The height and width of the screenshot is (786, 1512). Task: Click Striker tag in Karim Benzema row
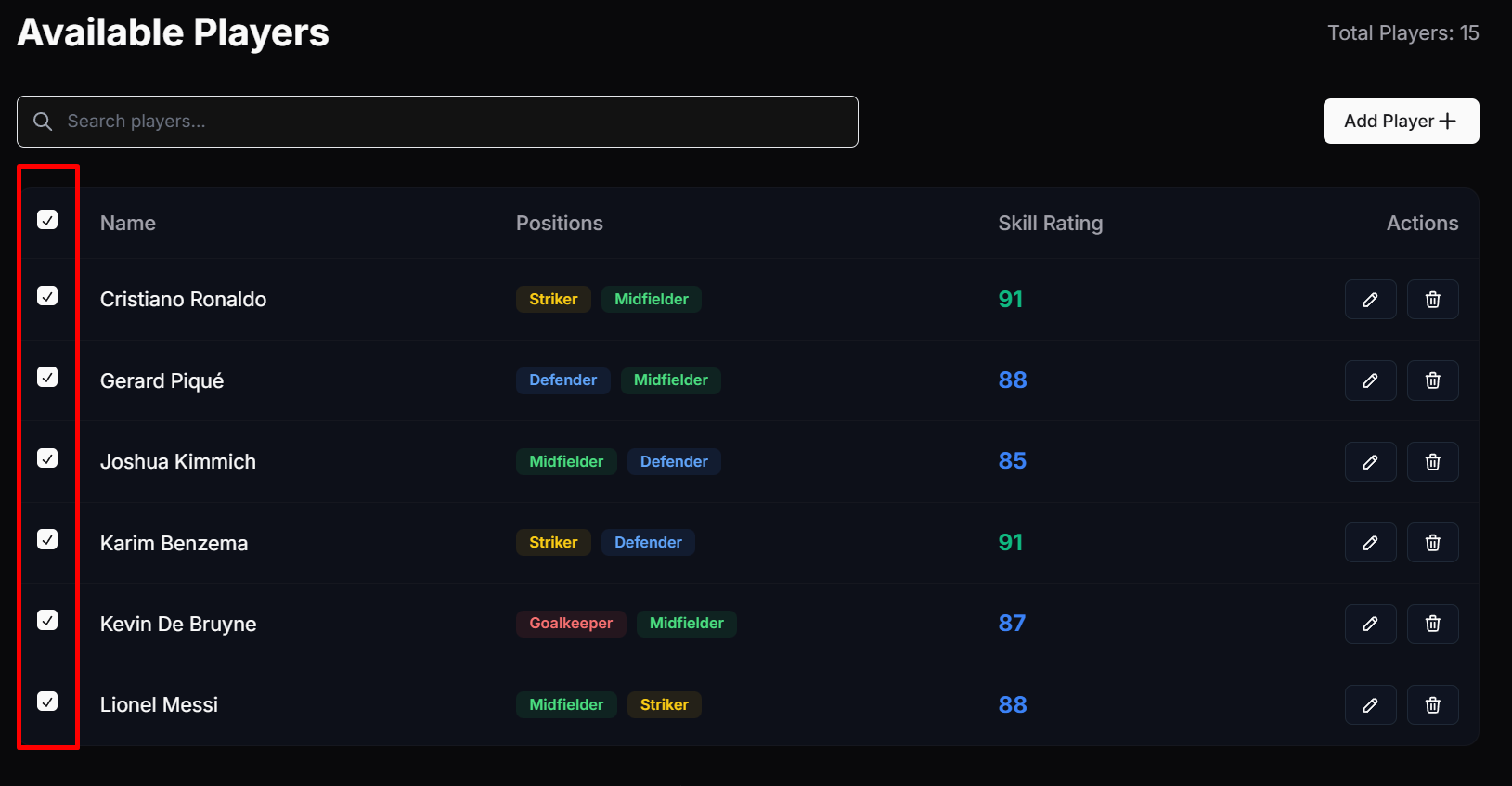(553, 542)
